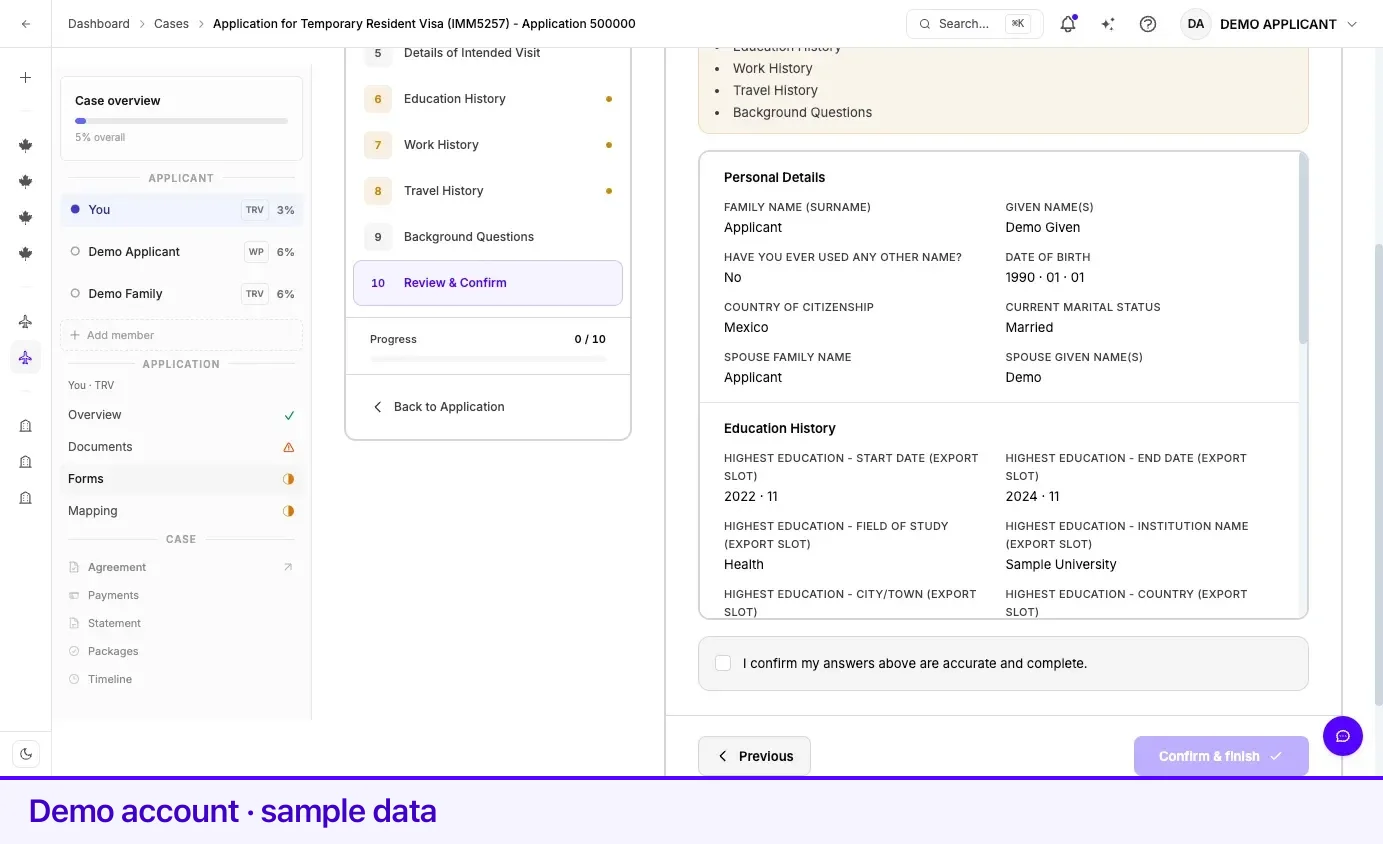Select the Demo Applicant WP row
Image resolution: width=1383 pixels, height=844 pixels.
point(181,252)
